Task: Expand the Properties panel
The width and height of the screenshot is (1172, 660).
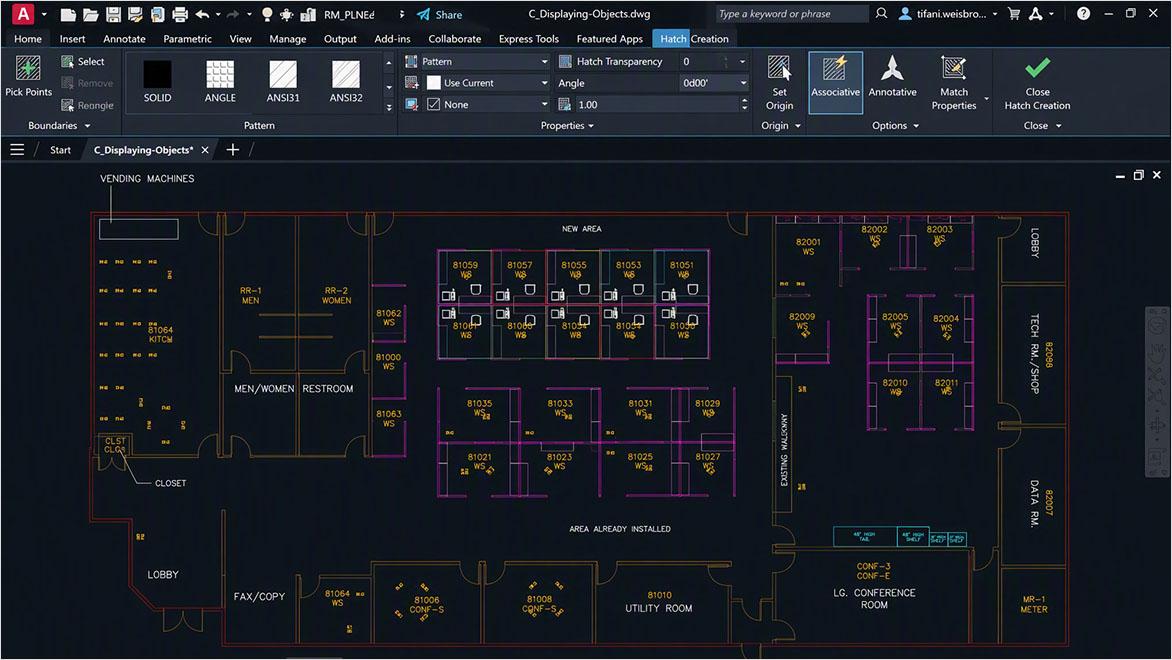Action: coord(567,126)
